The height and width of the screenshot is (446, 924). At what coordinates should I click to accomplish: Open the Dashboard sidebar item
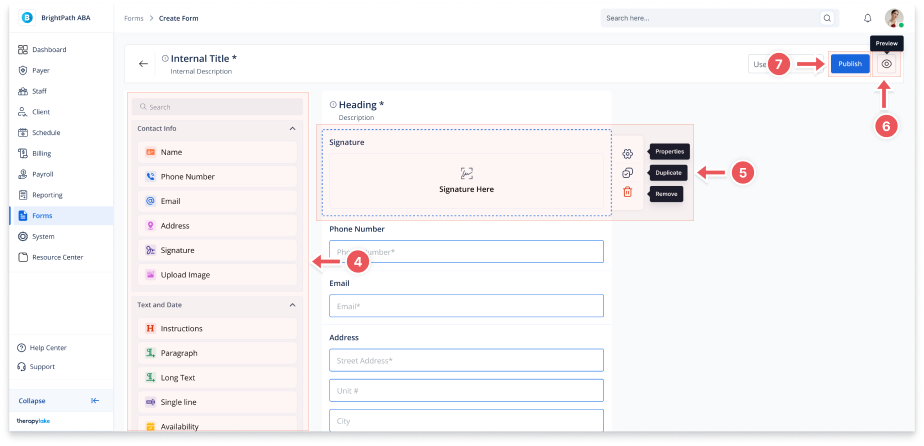click(61, 49)
